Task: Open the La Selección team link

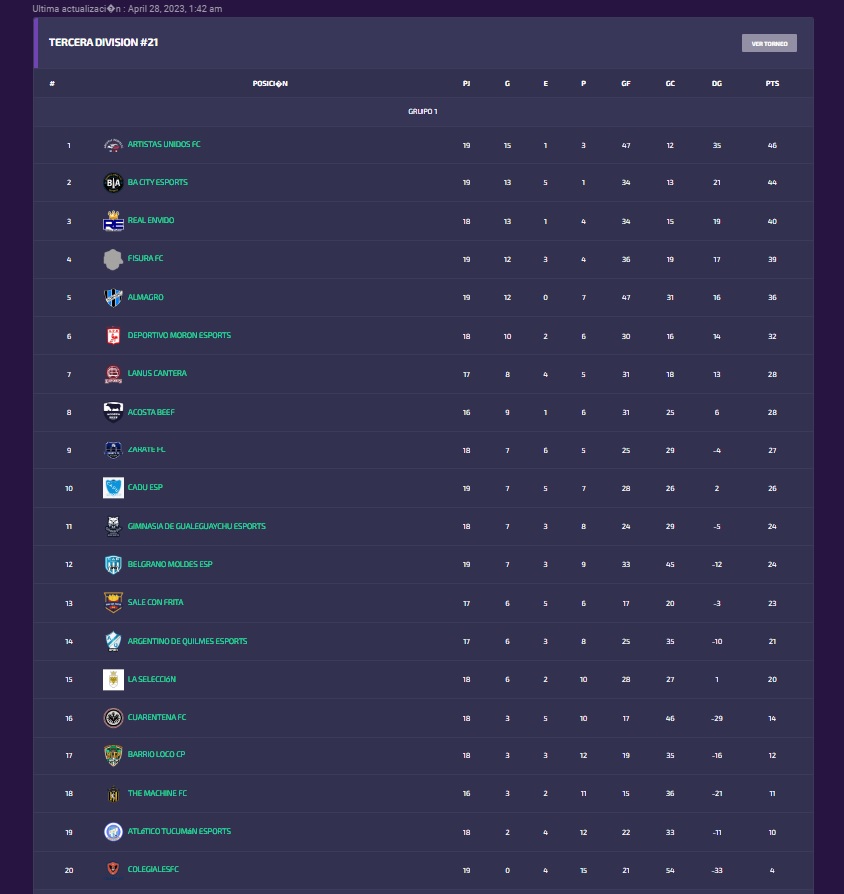Action: tap(152, 679)
